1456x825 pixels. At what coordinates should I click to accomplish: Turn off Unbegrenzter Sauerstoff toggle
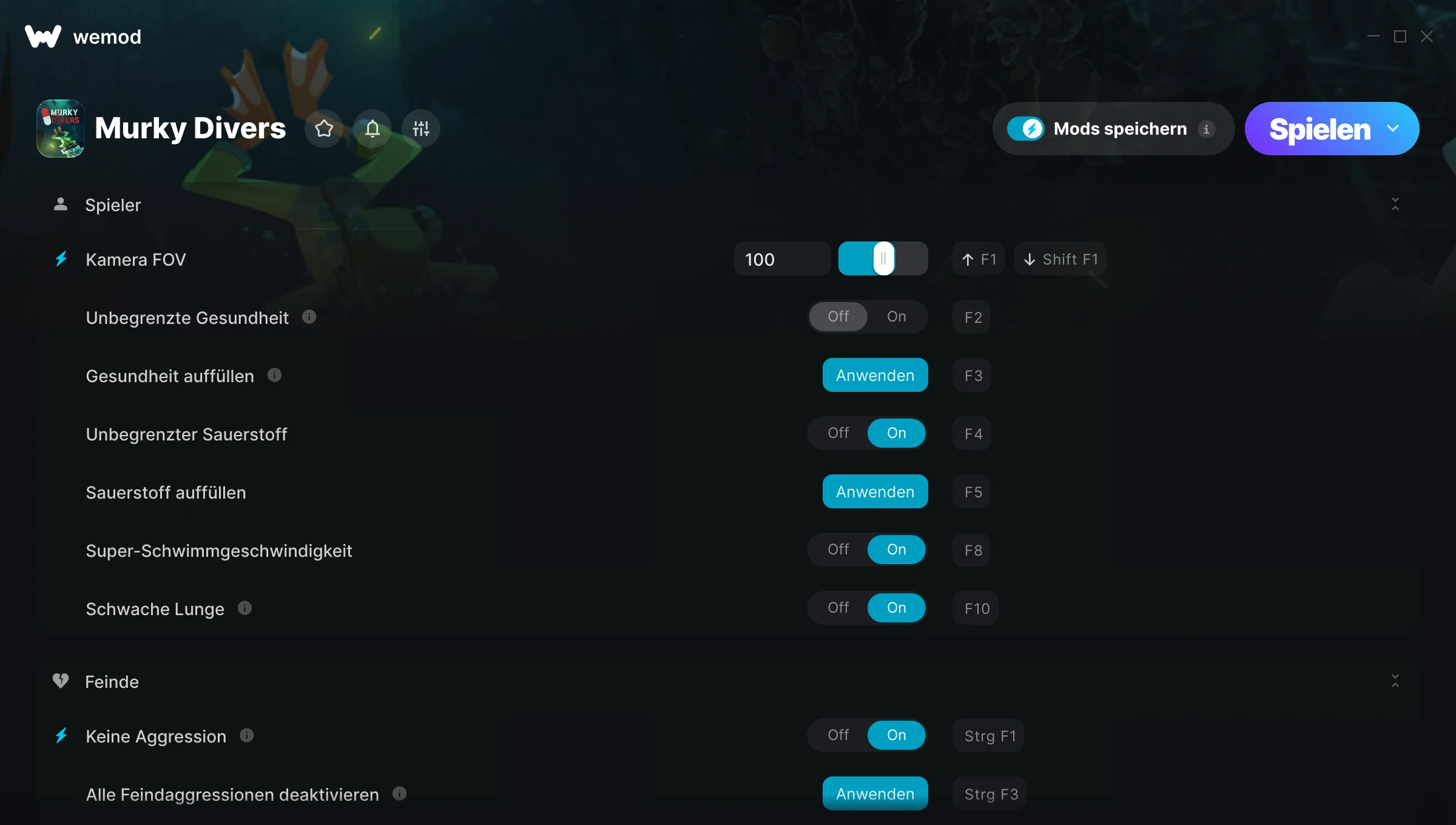click(x=838, y=433)
